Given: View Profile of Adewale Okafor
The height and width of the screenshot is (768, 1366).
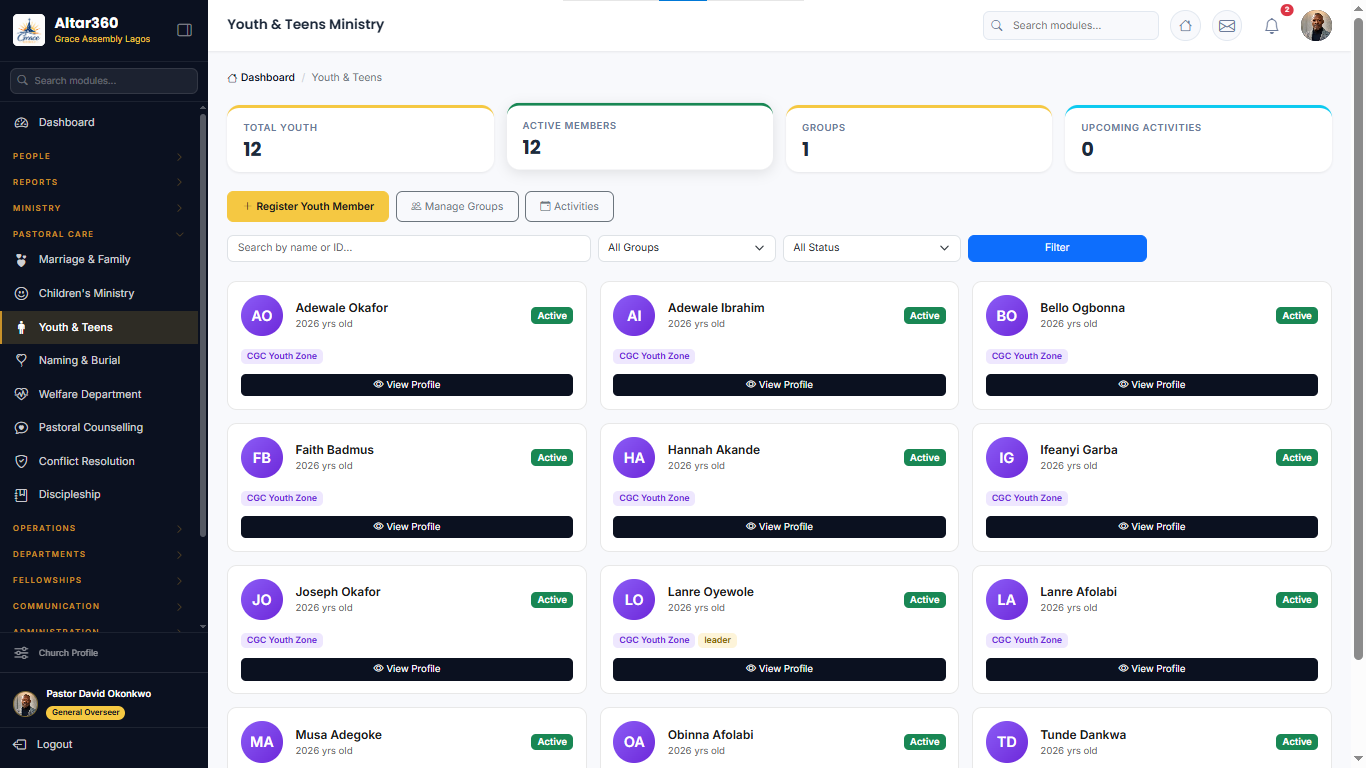Looking at the screenshot, I should 407,385.
